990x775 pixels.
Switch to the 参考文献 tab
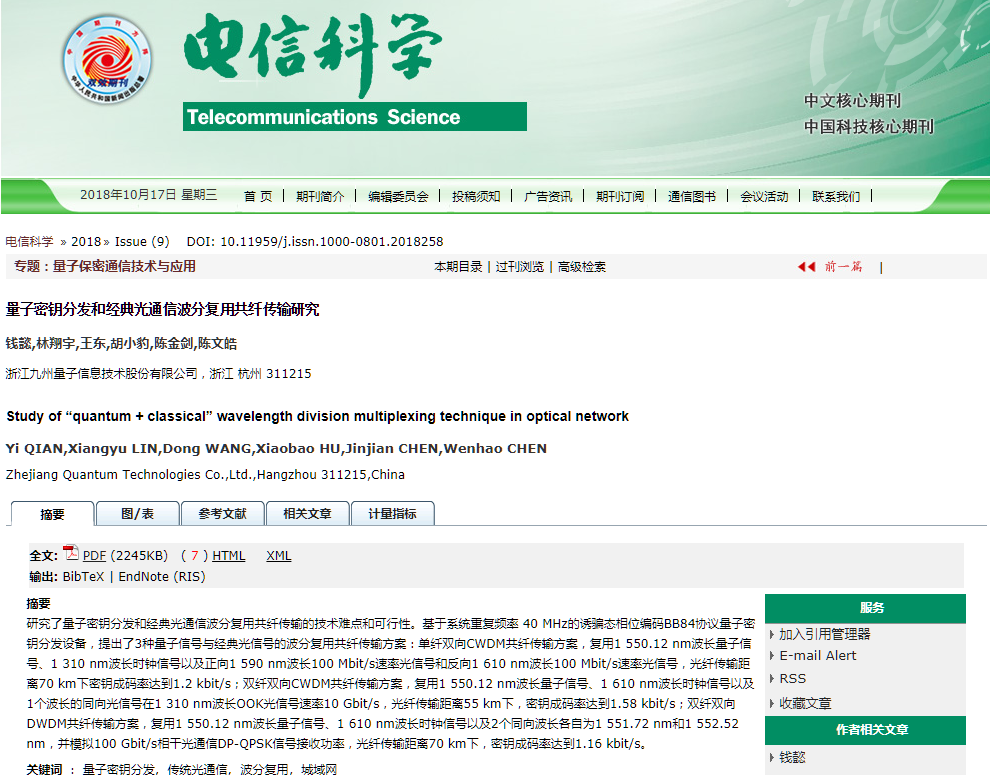(x=222, y=514)
